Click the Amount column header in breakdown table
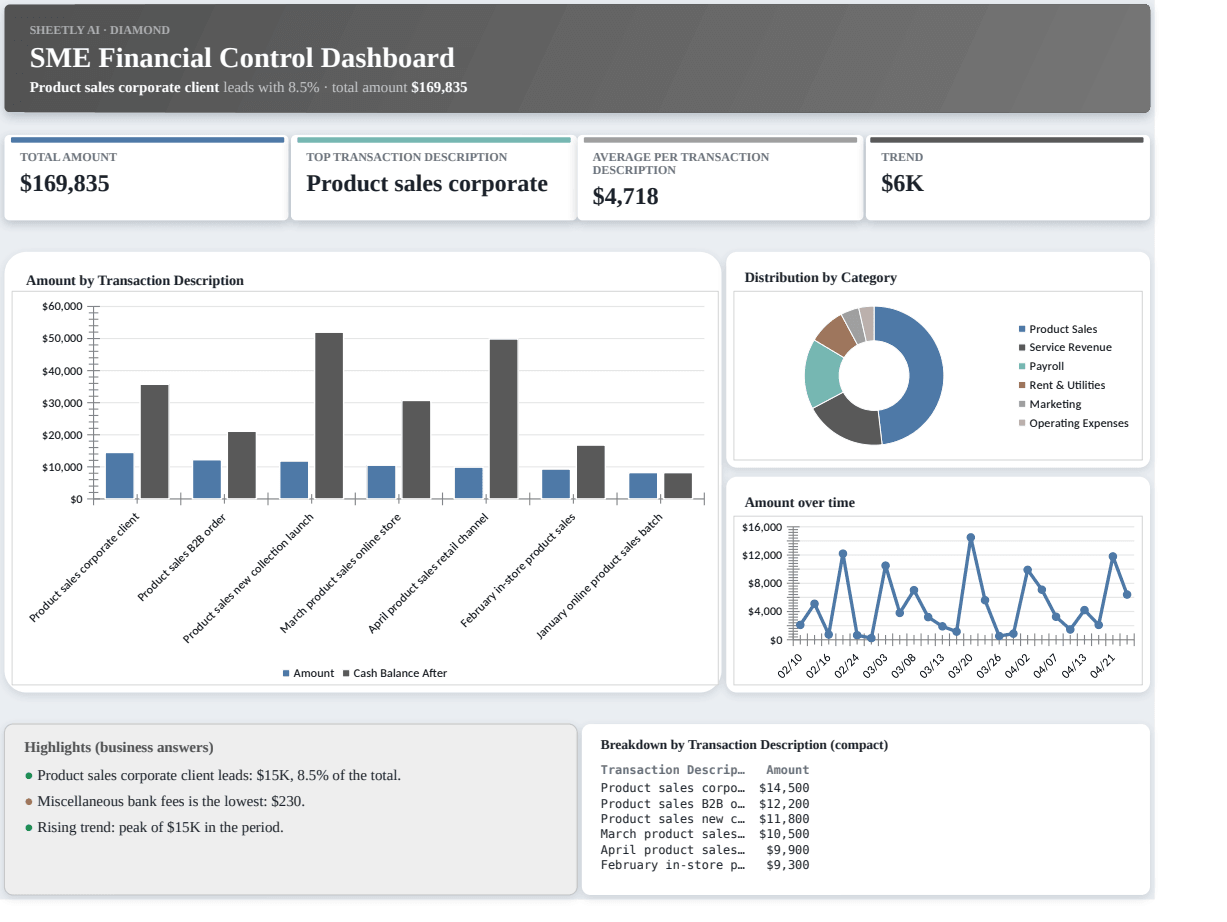This screenshot has height=922, width=1227. tap(788, 770)
